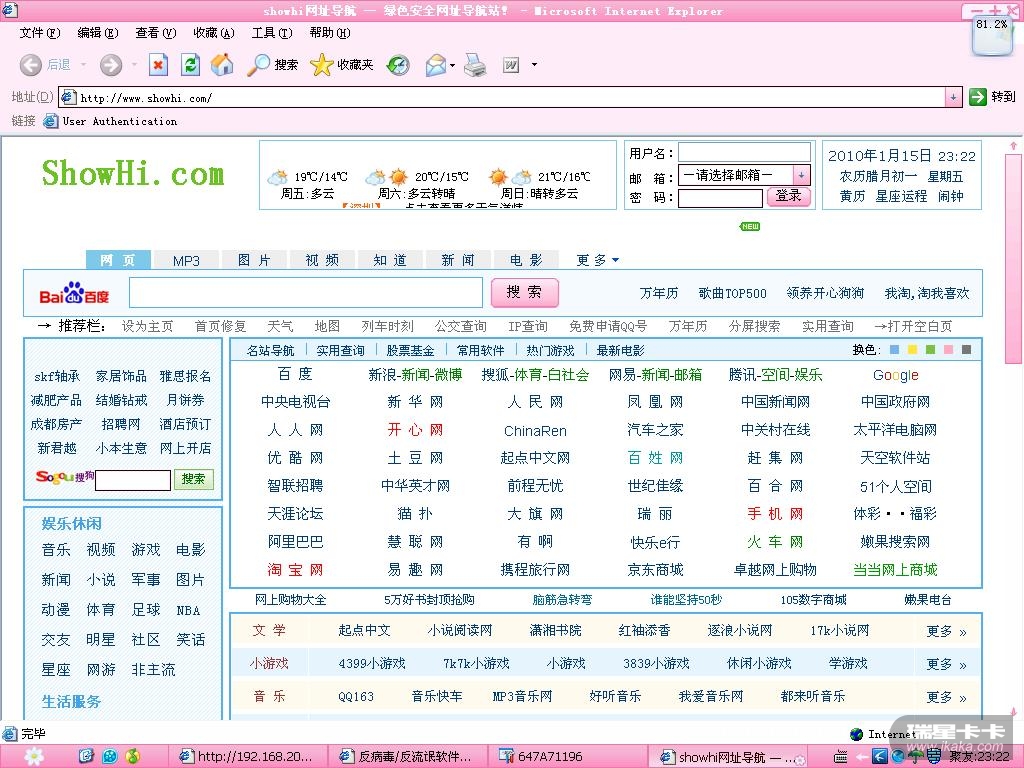Expand the 请选择邮箱 mailbox dropdown

point(801,174)
